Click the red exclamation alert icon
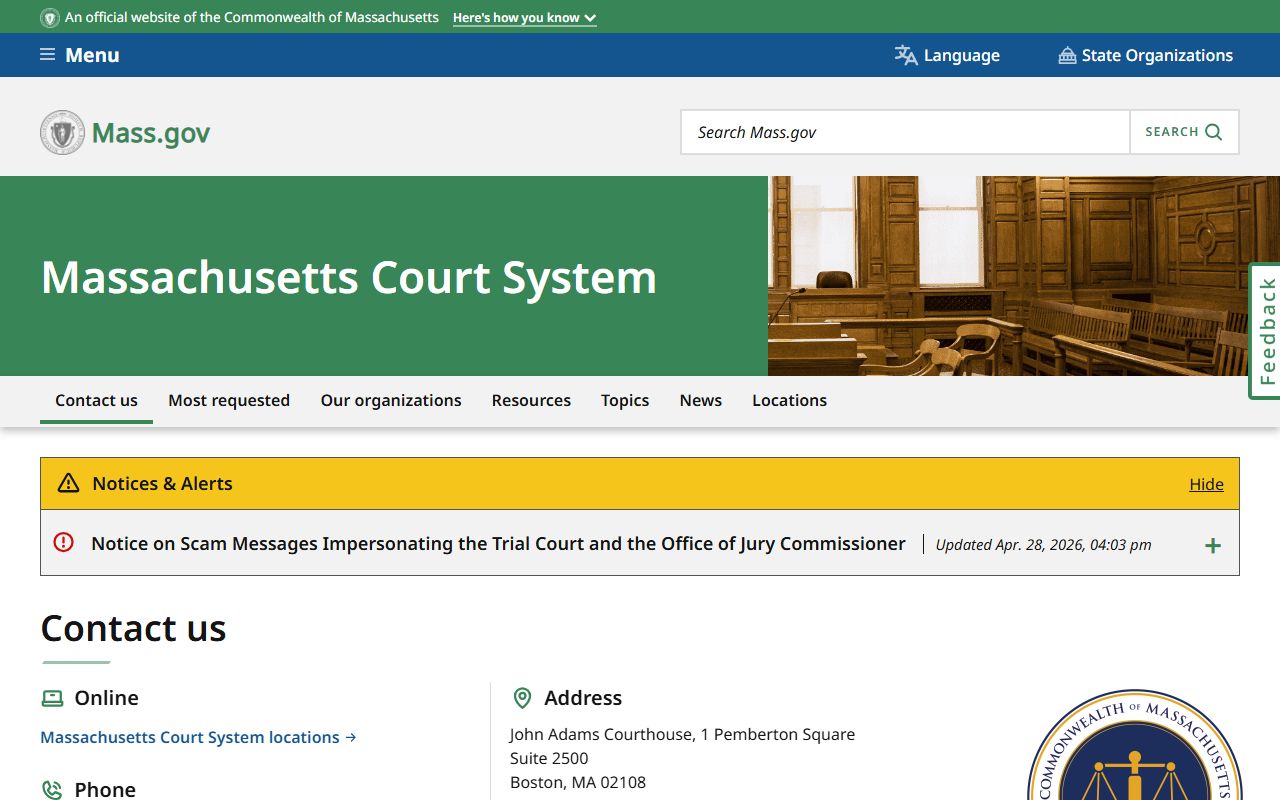Image resolution: width=1280 pixels, height=800 pixels. click(x=63, y=542)
